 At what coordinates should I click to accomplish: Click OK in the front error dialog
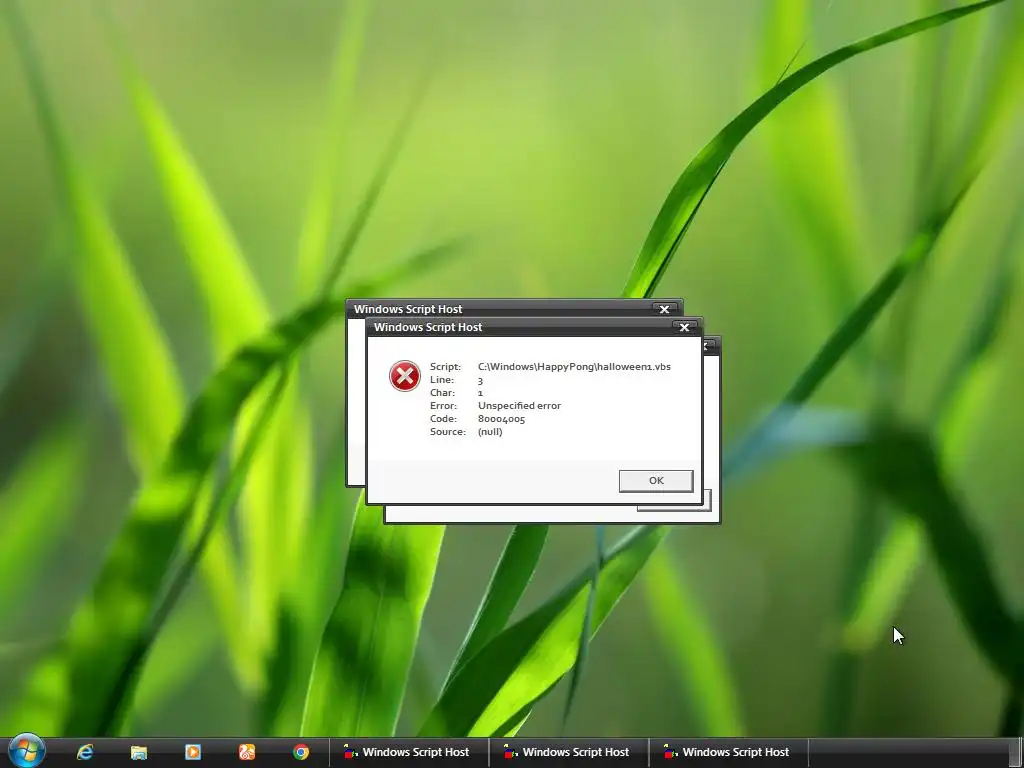point(656,481)
